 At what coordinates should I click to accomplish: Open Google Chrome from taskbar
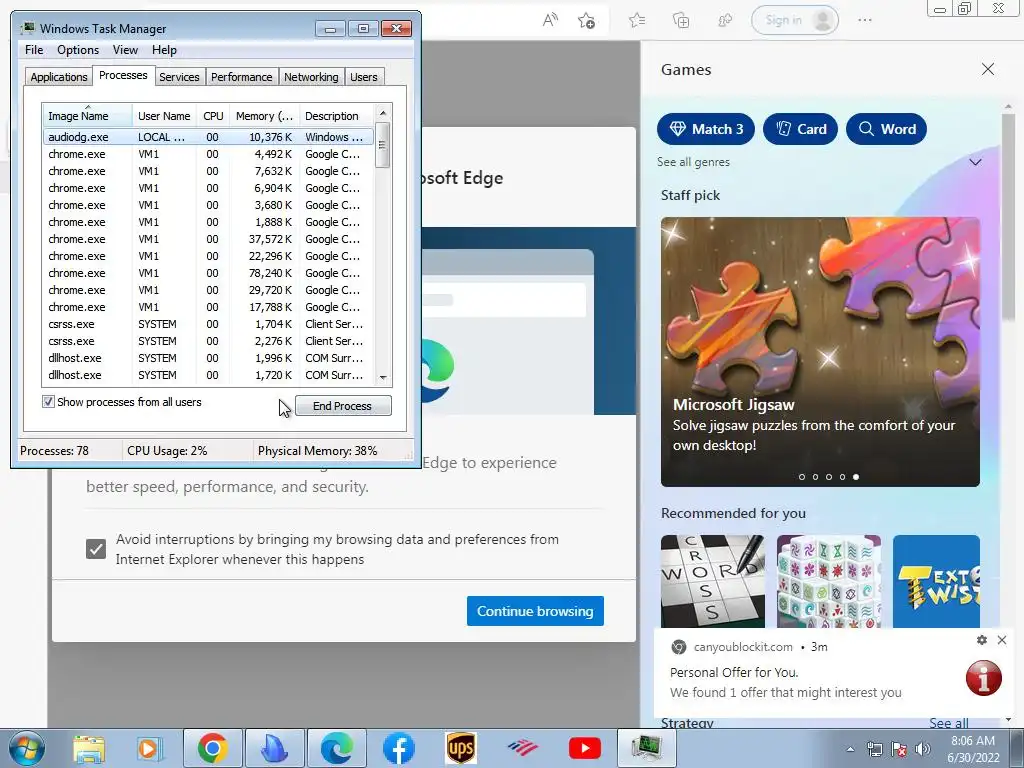[x=212, y=748]
